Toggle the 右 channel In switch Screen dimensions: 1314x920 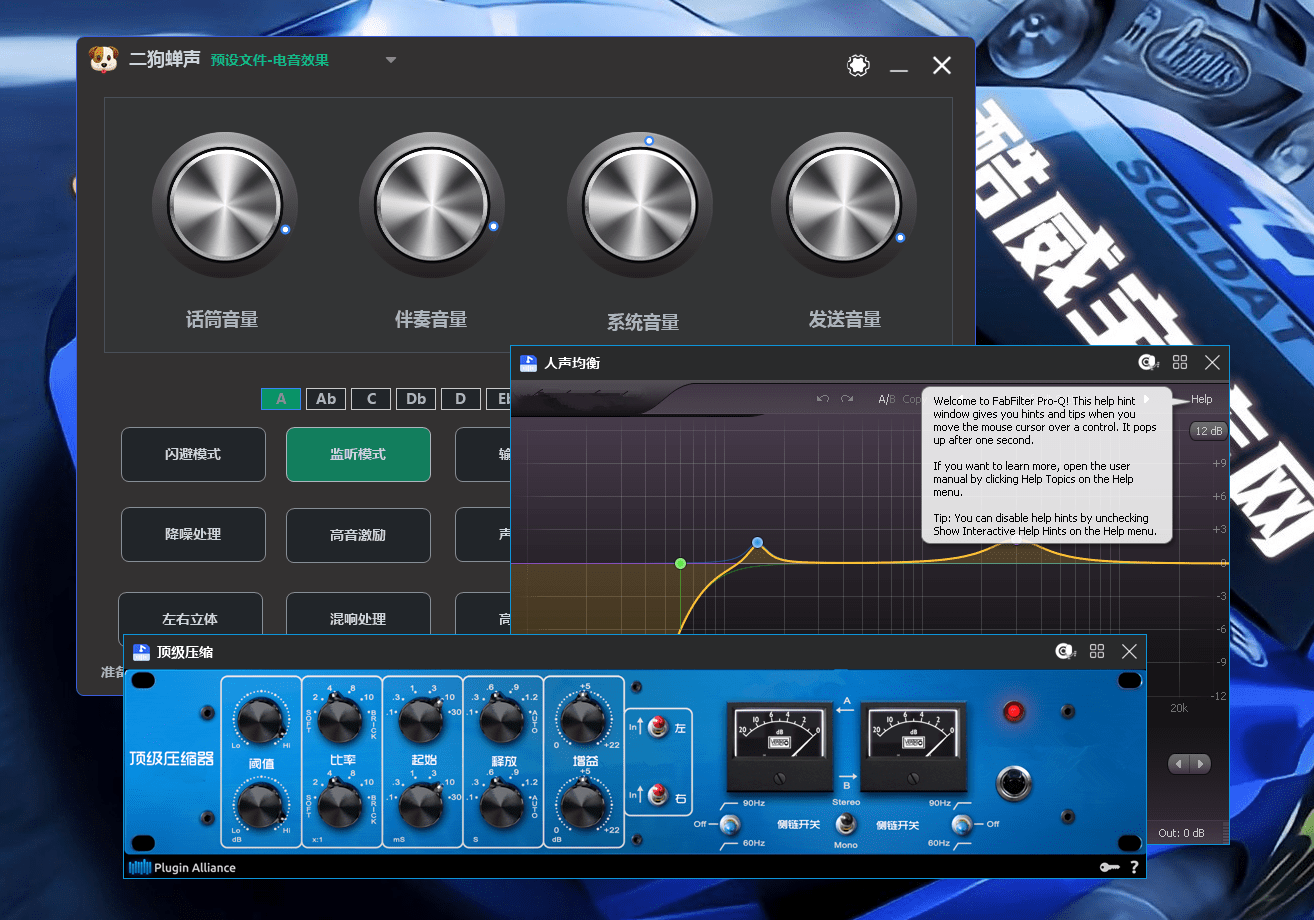click(658, 796)
